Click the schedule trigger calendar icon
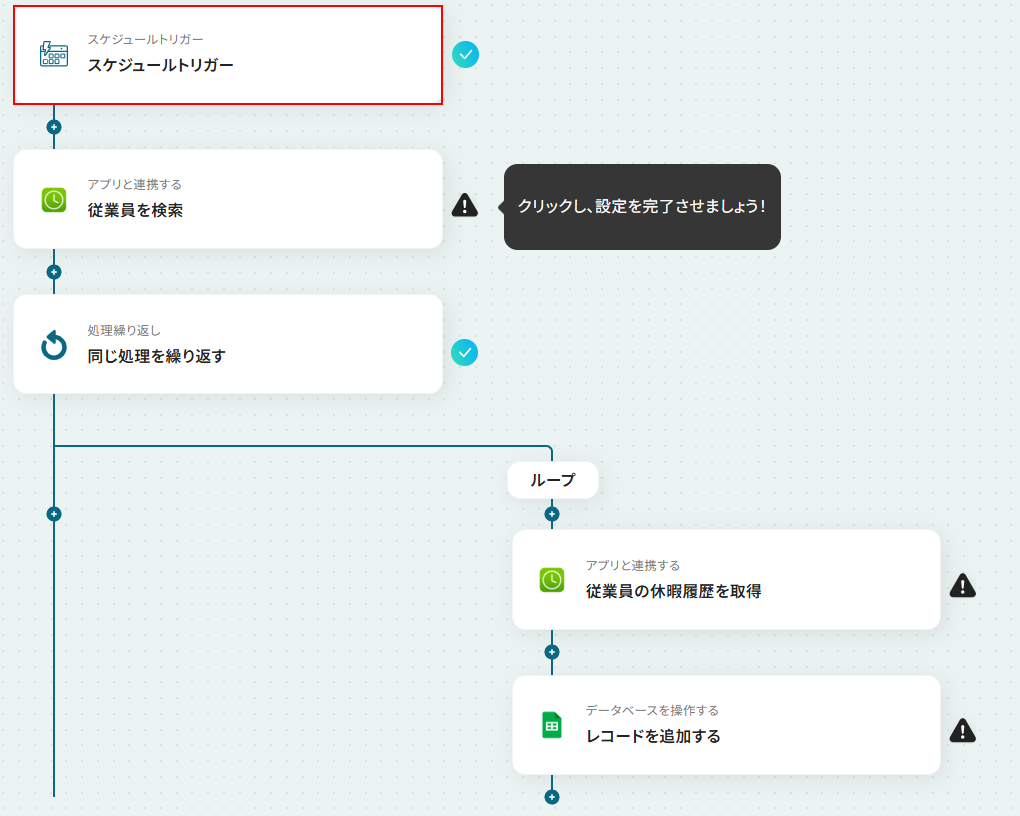The width and height of the screenshot is (1020, 816). pyautogui.click(x=53, y=54)
